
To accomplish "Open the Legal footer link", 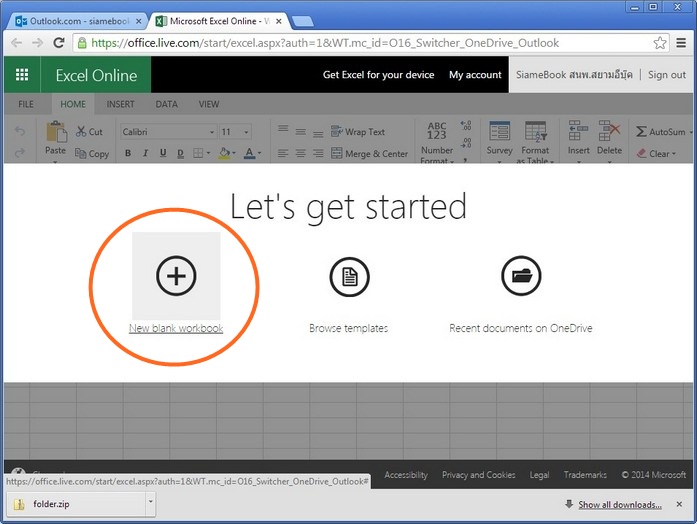I will pos(539,475).
